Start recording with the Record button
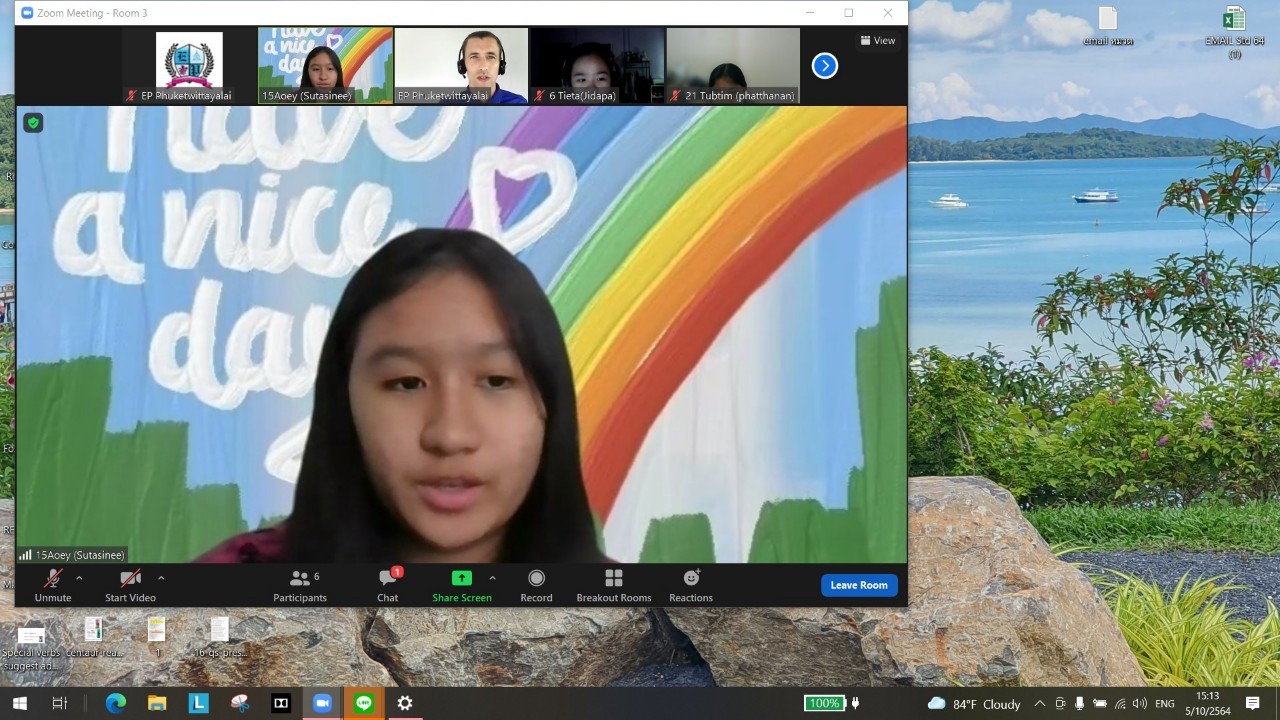 pos(536,585)
